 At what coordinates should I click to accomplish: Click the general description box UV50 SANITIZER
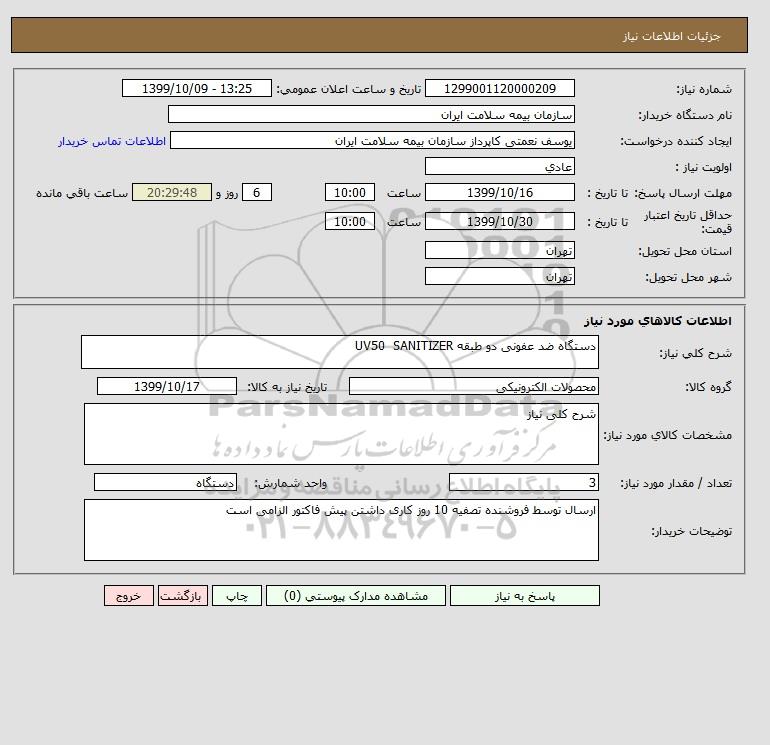(x=340, y=352)
